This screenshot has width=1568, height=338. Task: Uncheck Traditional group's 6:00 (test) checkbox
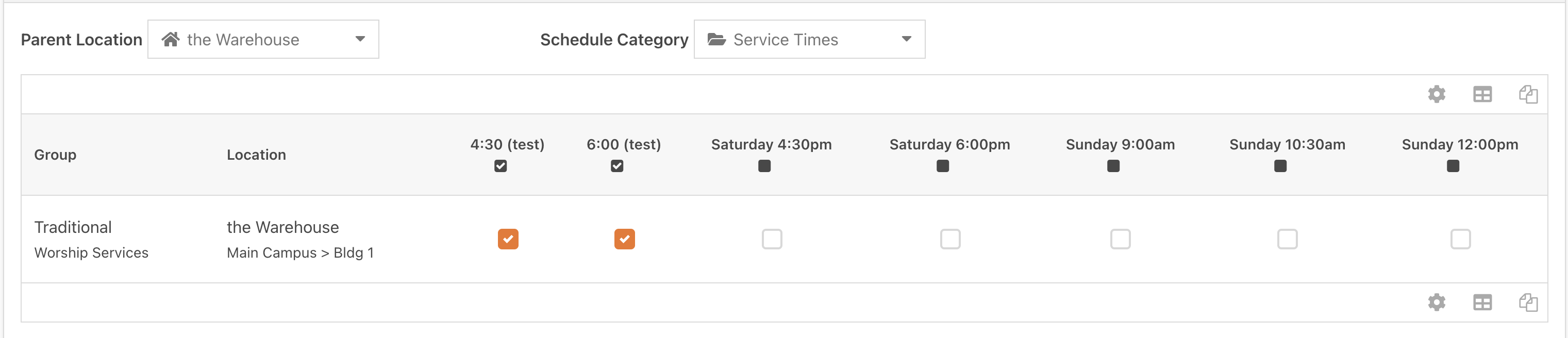point(625,240)
